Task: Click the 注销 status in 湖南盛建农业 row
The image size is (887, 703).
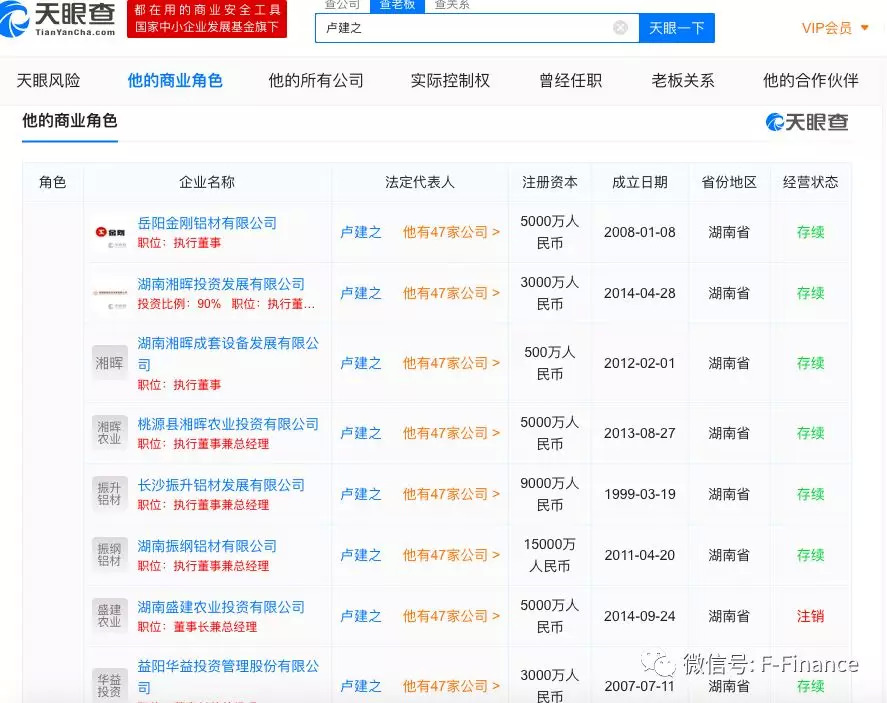Action: [810, 616]
